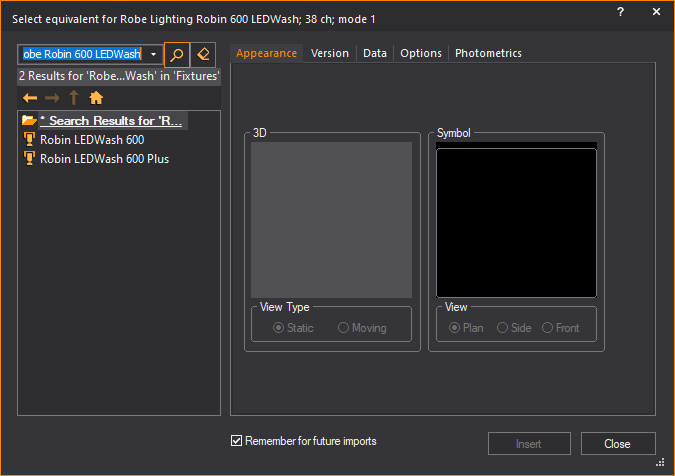The image size is (675, 476).
Task: Click the resize grip in dialog corner
Action: tap(660, 462)
